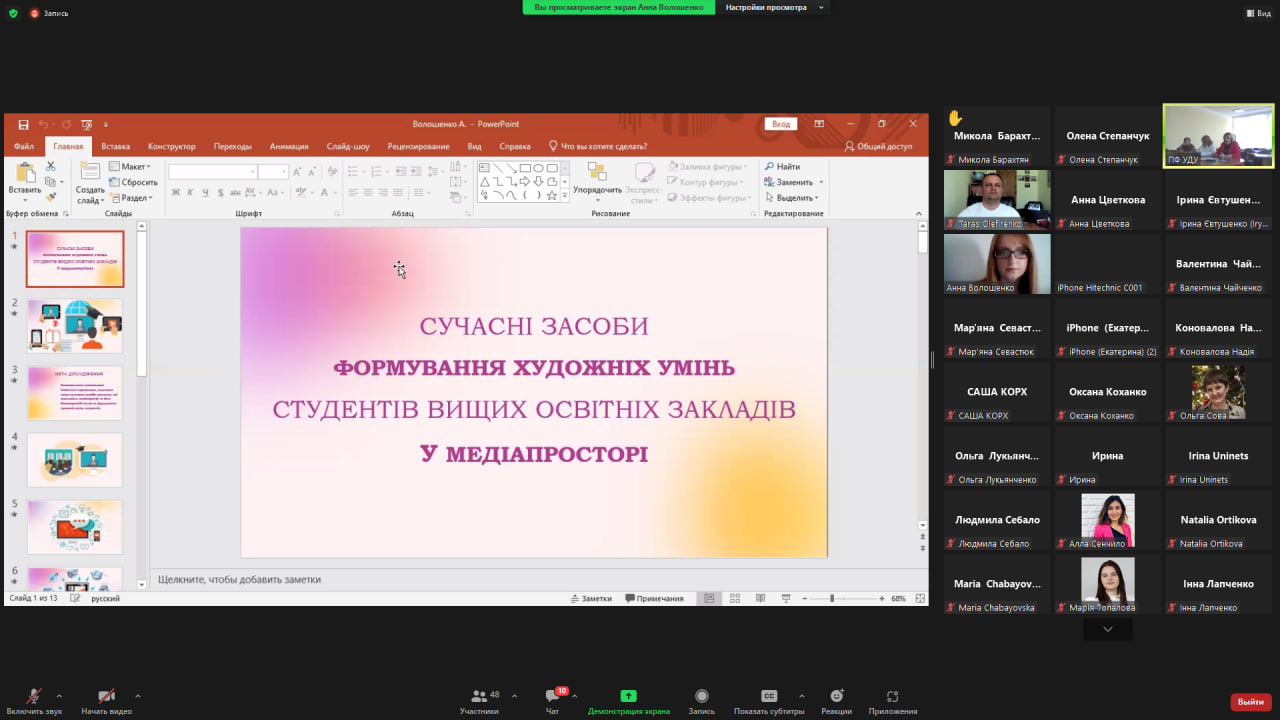The width and height of the screenshot is (1280, 720).
Task: Click the Вход (Sign in) button
Action: 780,123
